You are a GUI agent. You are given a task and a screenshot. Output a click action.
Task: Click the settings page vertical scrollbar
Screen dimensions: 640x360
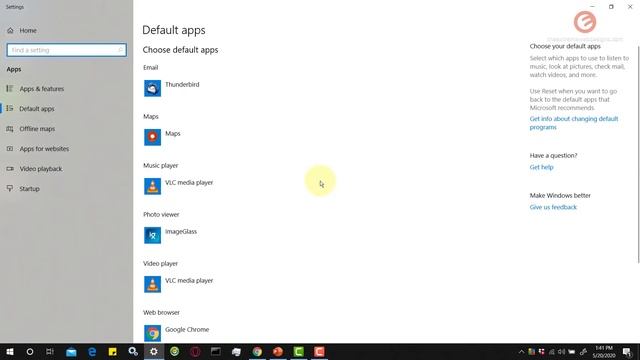[x=638, y=154]
